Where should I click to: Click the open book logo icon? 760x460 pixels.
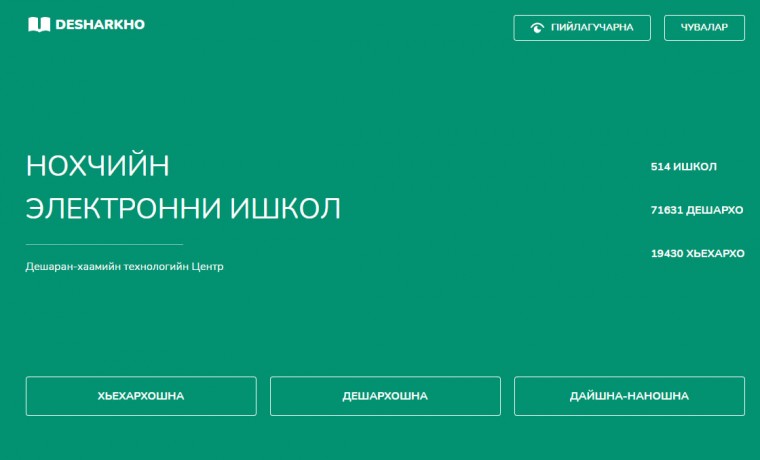(38, 25)
